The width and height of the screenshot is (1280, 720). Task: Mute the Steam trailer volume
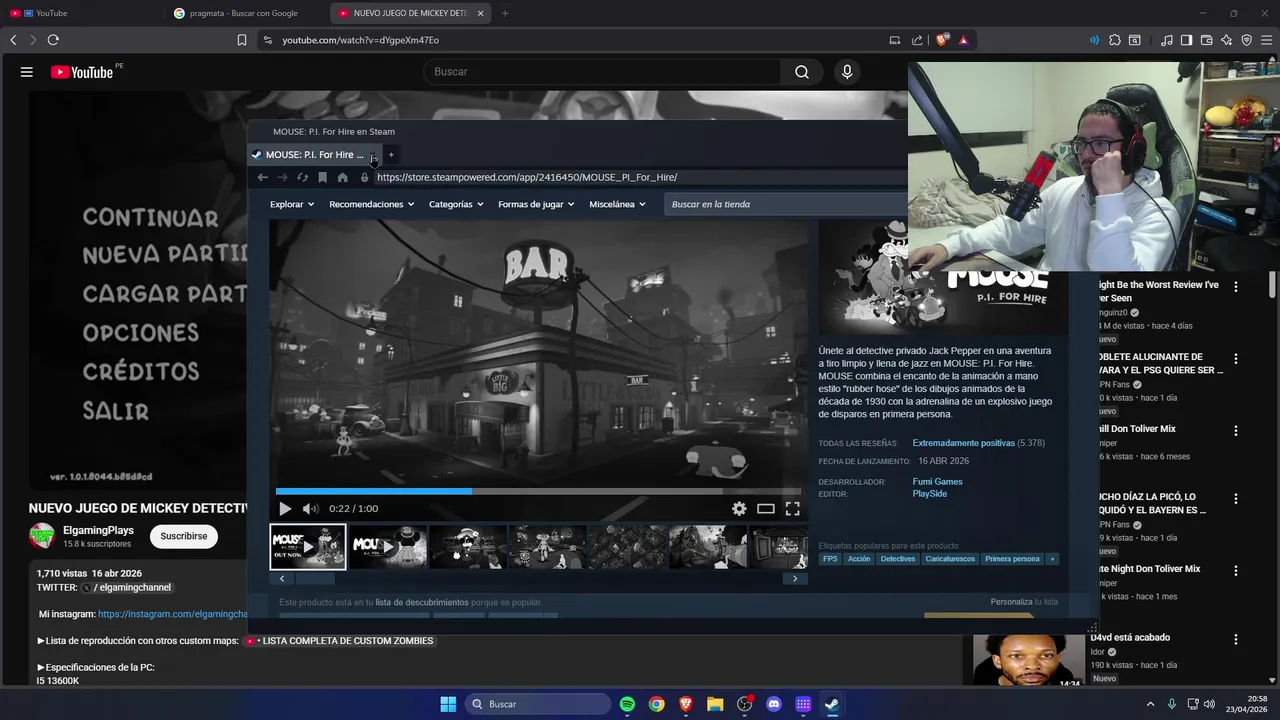pos(310,508)
